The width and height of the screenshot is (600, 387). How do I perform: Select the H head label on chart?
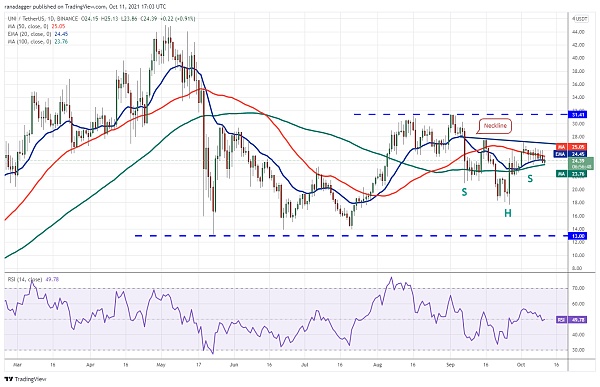coord(507,213)
